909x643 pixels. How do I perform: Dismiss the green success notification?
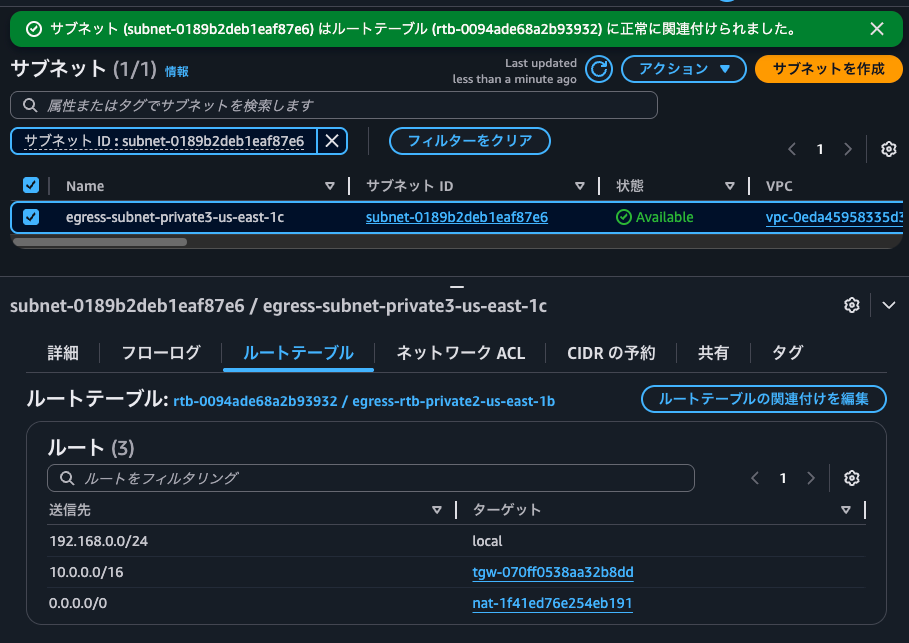877,29
